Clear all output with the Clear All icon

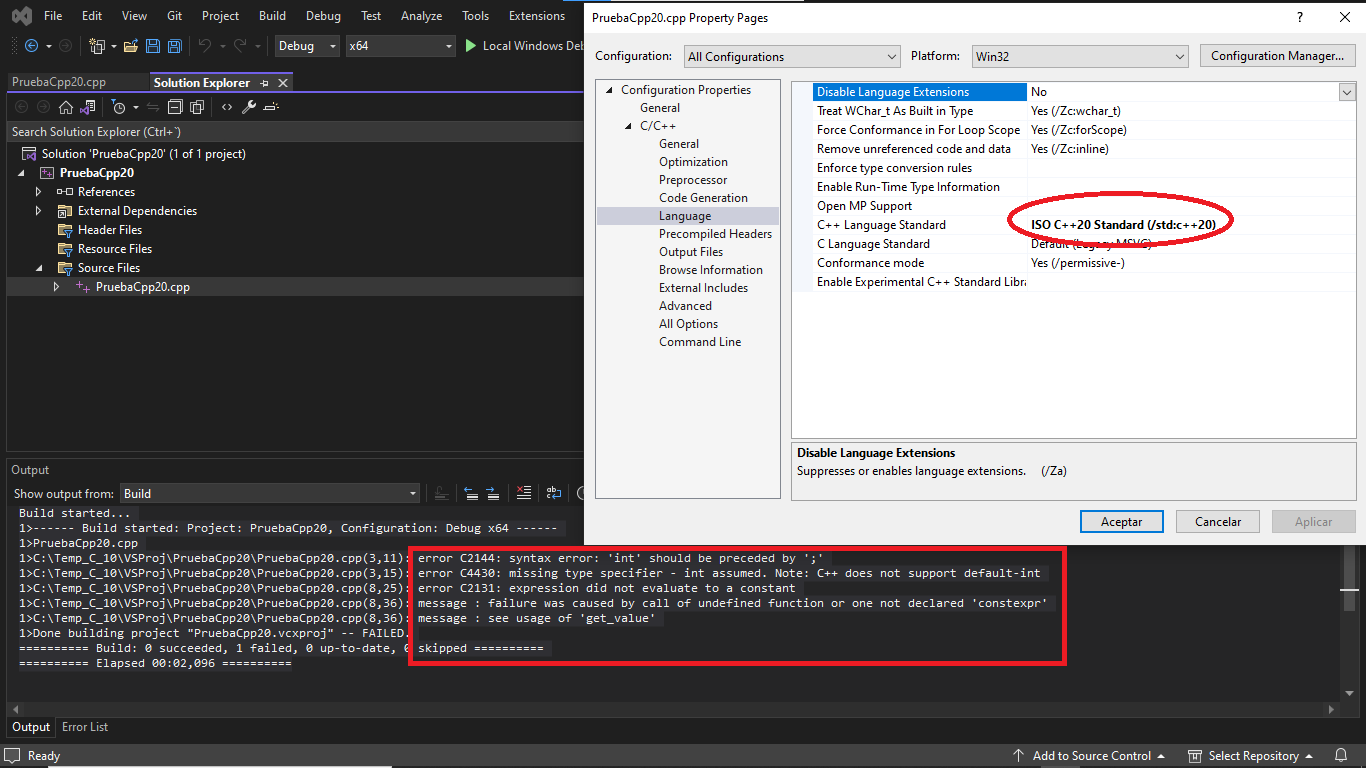click(523, 493)
